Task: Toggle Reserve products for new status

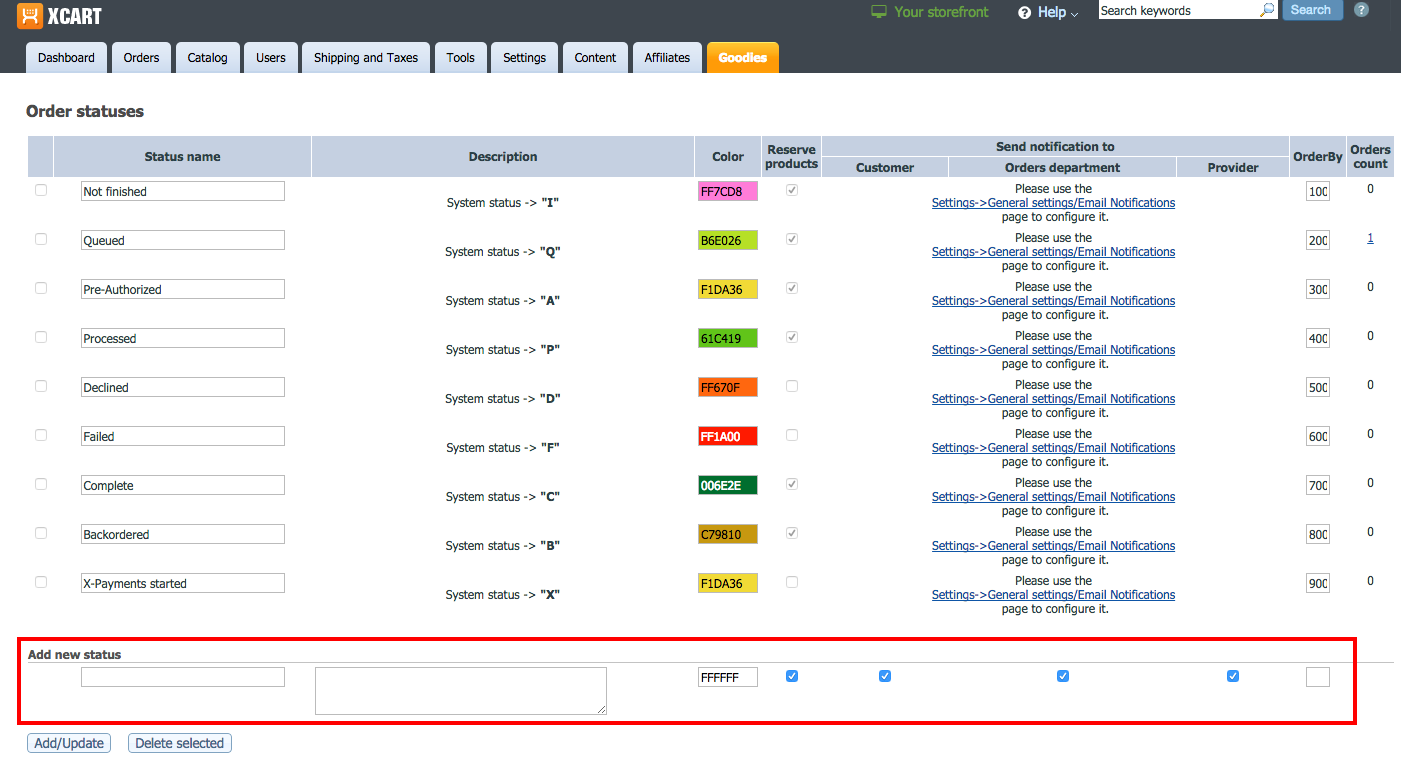Action: (792, 676)
